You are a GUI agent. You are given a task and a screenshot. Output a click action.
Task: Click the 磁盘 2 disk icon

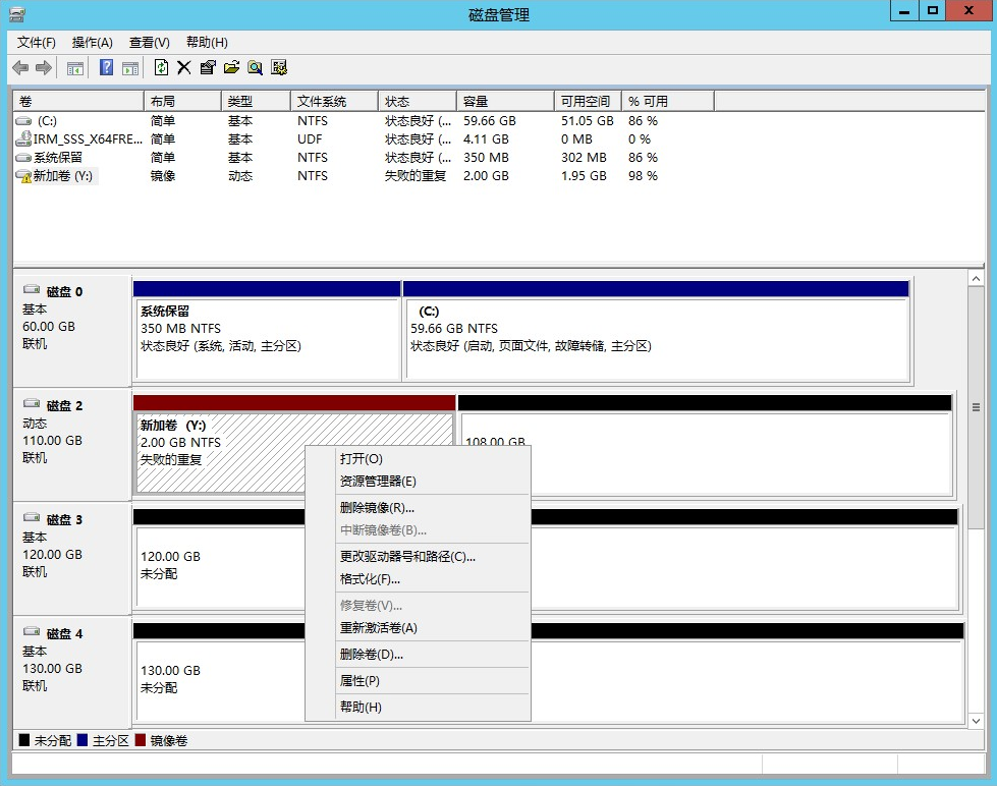pos(32,404)
